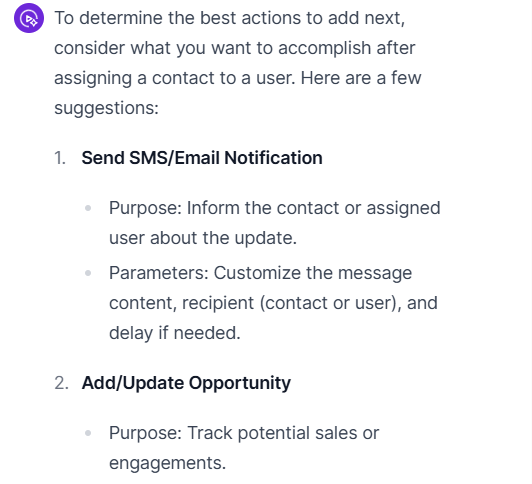This screenshot has height=484, width=532.
Task: Click bullet dot before 'Purpose: Inform the contact'
Action: point(88,208)
